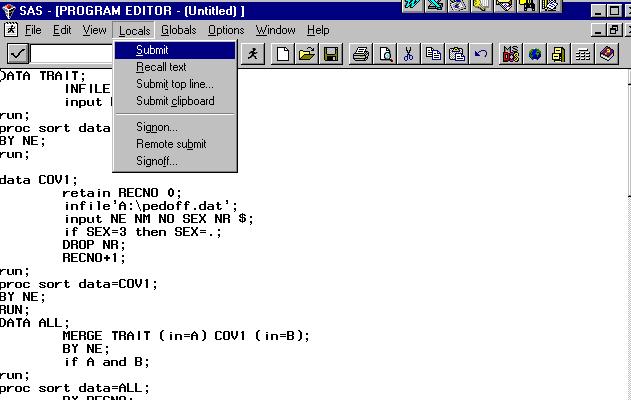Image resolution: width=631 pixels, height=400 pixels.
Task: Click the line 'retain RECNO 0;'
Action: point(122,193)
